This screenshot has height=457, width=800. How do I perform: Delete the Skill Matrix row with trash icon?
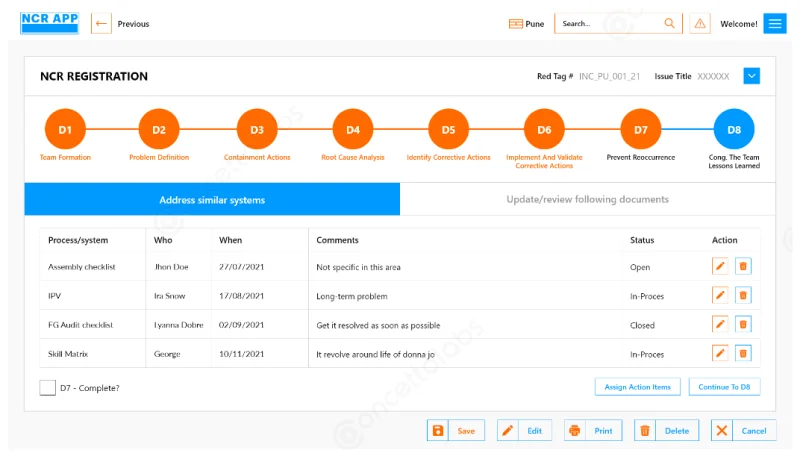click(x=743, y=353)
